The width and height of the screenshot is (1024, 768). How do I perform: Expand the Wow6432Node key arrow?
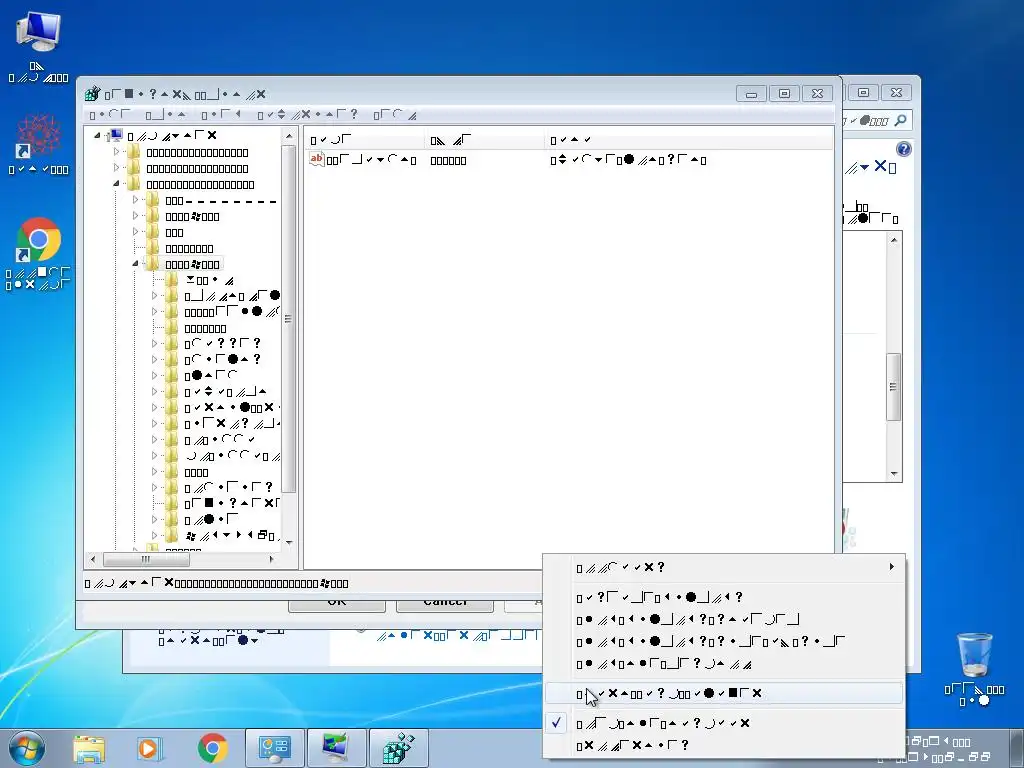coord(154,536)
